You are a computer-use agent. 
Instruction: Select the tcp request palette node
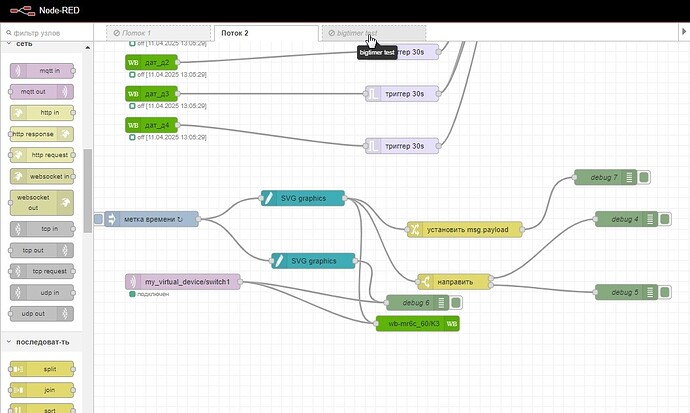(42, 271)
